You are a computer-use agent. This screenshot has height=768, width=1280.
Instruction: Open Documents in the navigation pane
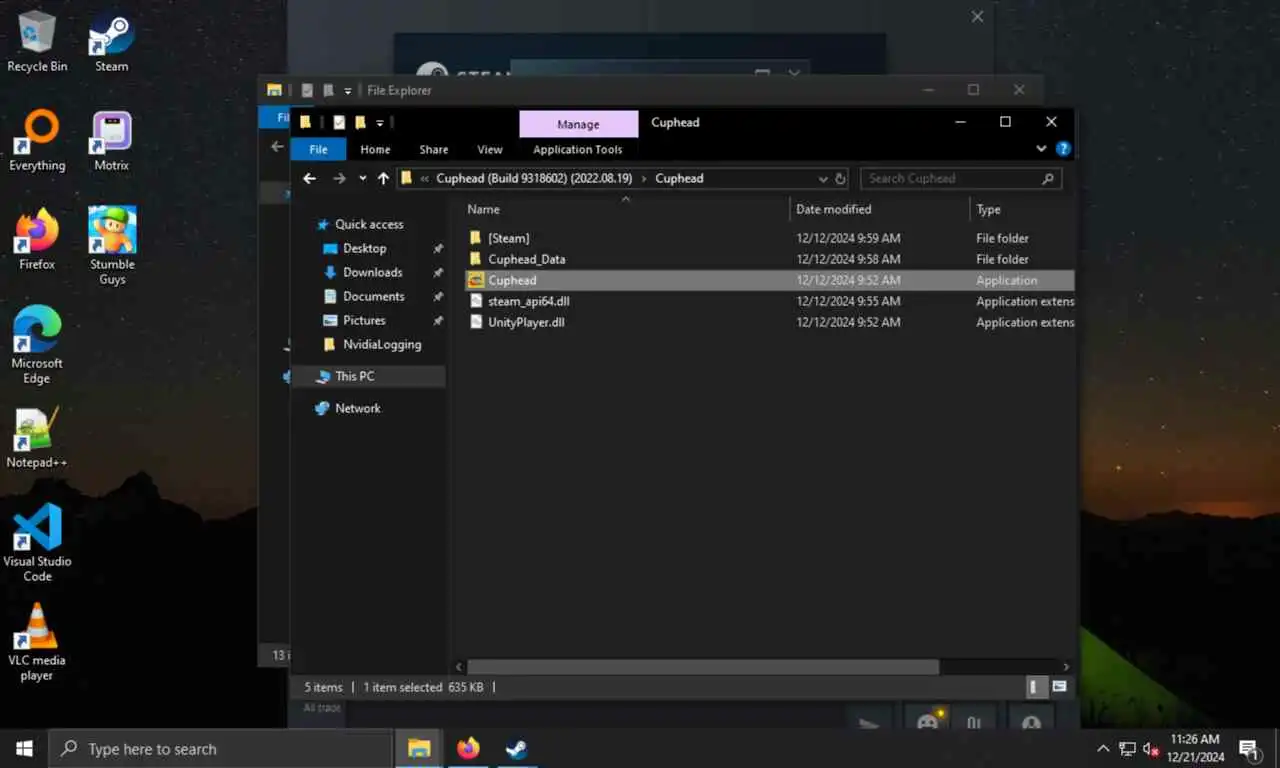(373, 296)
